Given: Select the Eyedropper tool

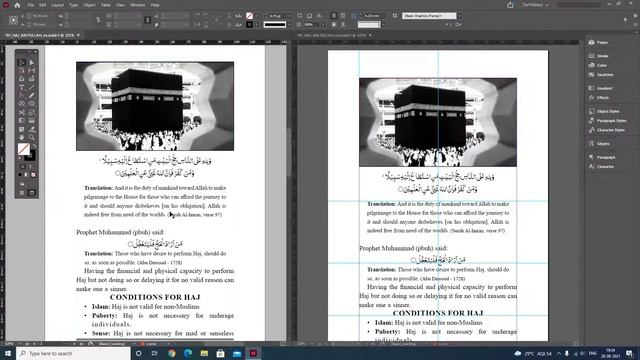Looking at the screenshot, I should [31, 129].
